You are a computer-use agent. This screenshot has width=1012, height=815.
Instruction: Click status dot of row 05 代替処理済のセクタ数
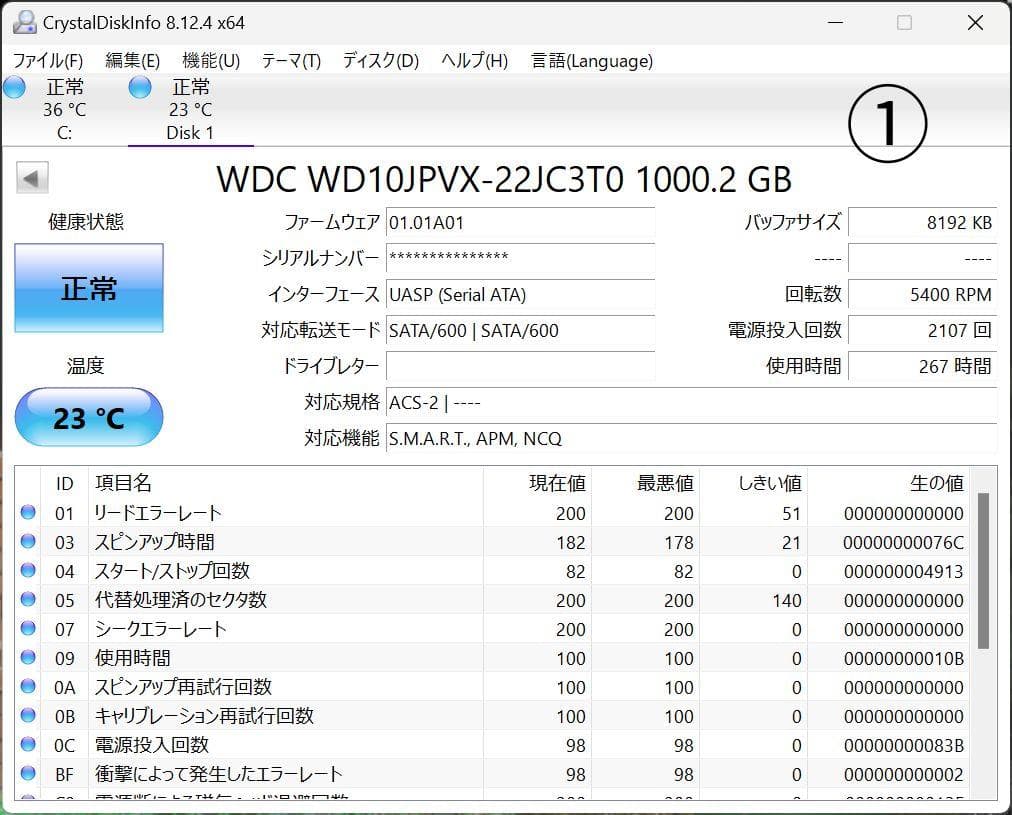28,599
